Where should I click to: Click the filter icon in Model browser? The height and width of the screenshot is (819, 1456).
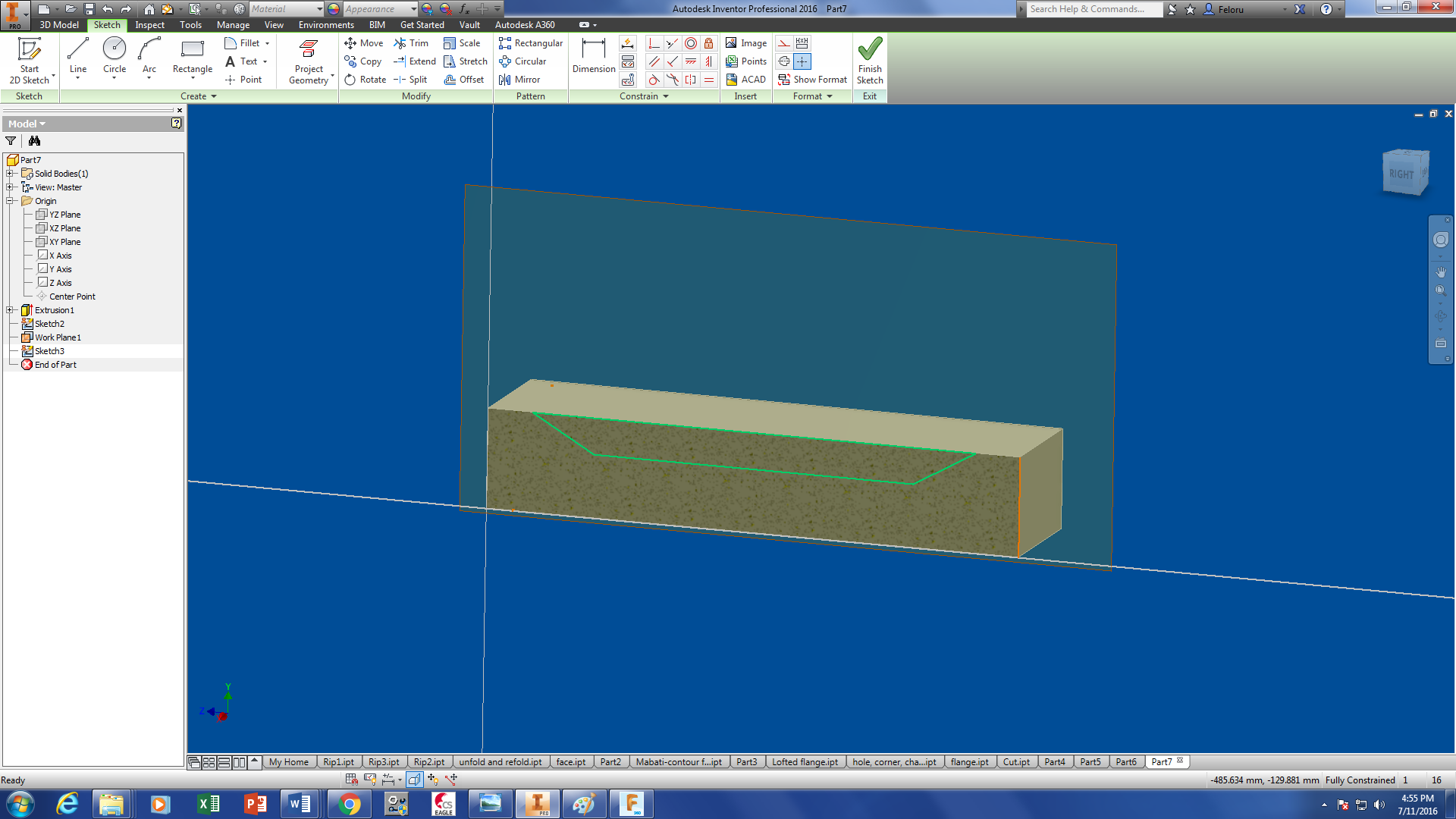point(11,141)
